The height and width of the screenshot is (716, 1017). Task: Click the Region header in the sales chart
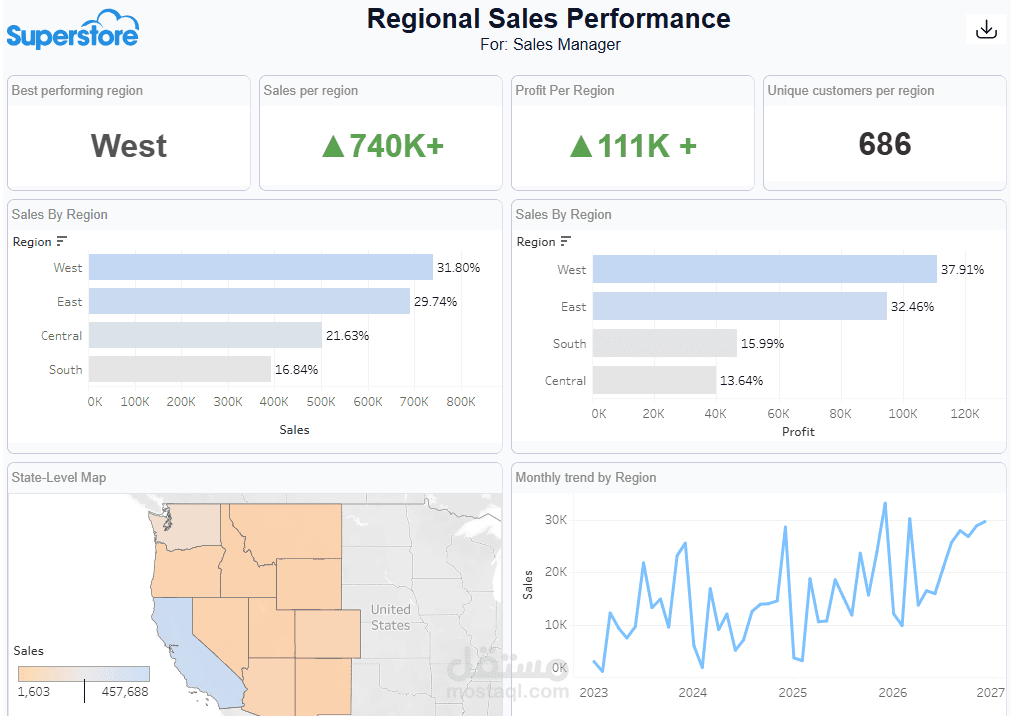[x=32, y=242]
